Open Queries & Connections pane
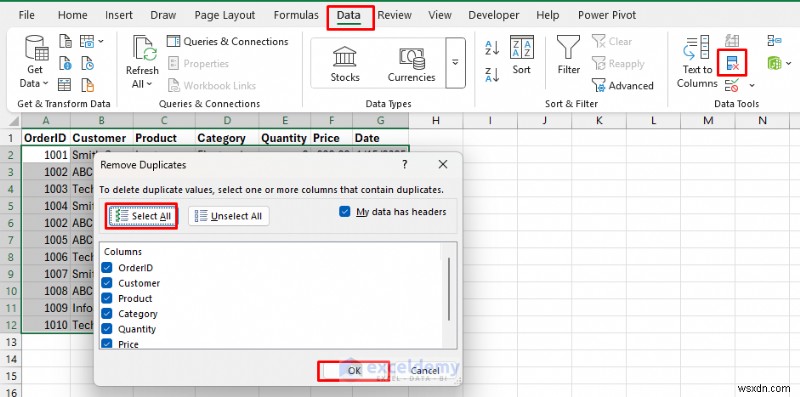This screenshot has width=800, height=397. 228,41
